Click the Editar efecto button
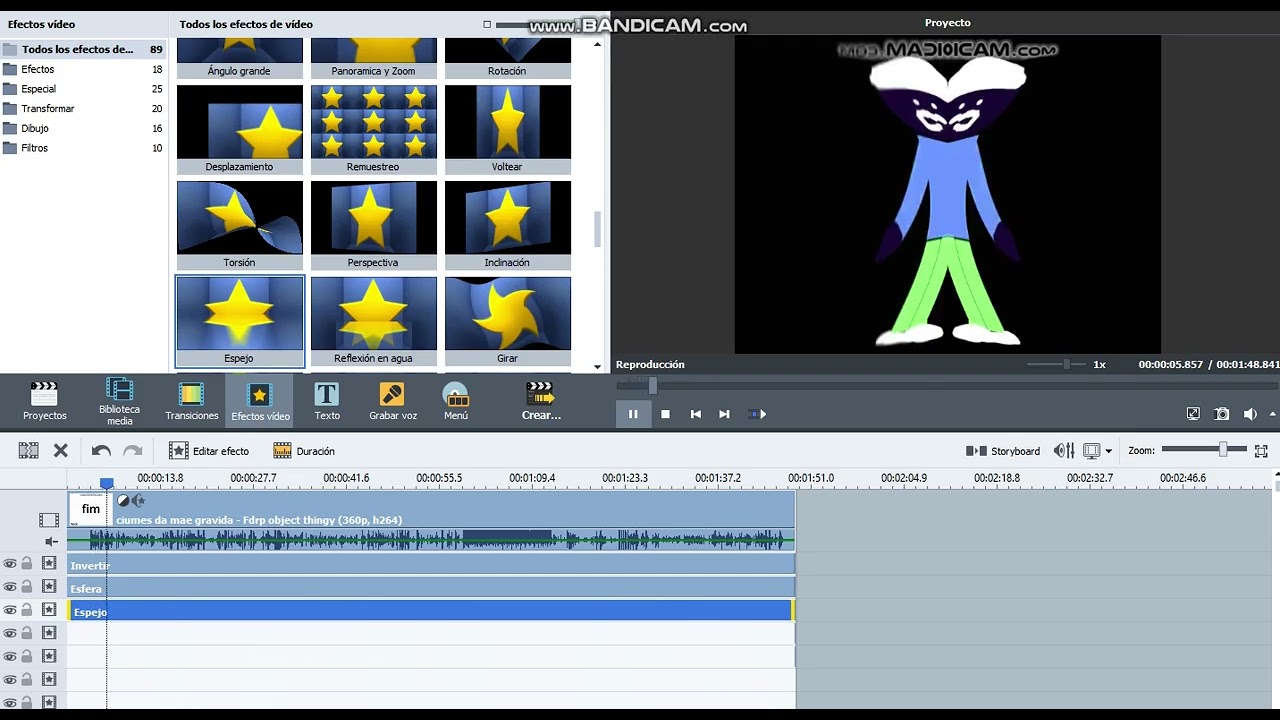The image size is (1280, 720). (209, 451)
